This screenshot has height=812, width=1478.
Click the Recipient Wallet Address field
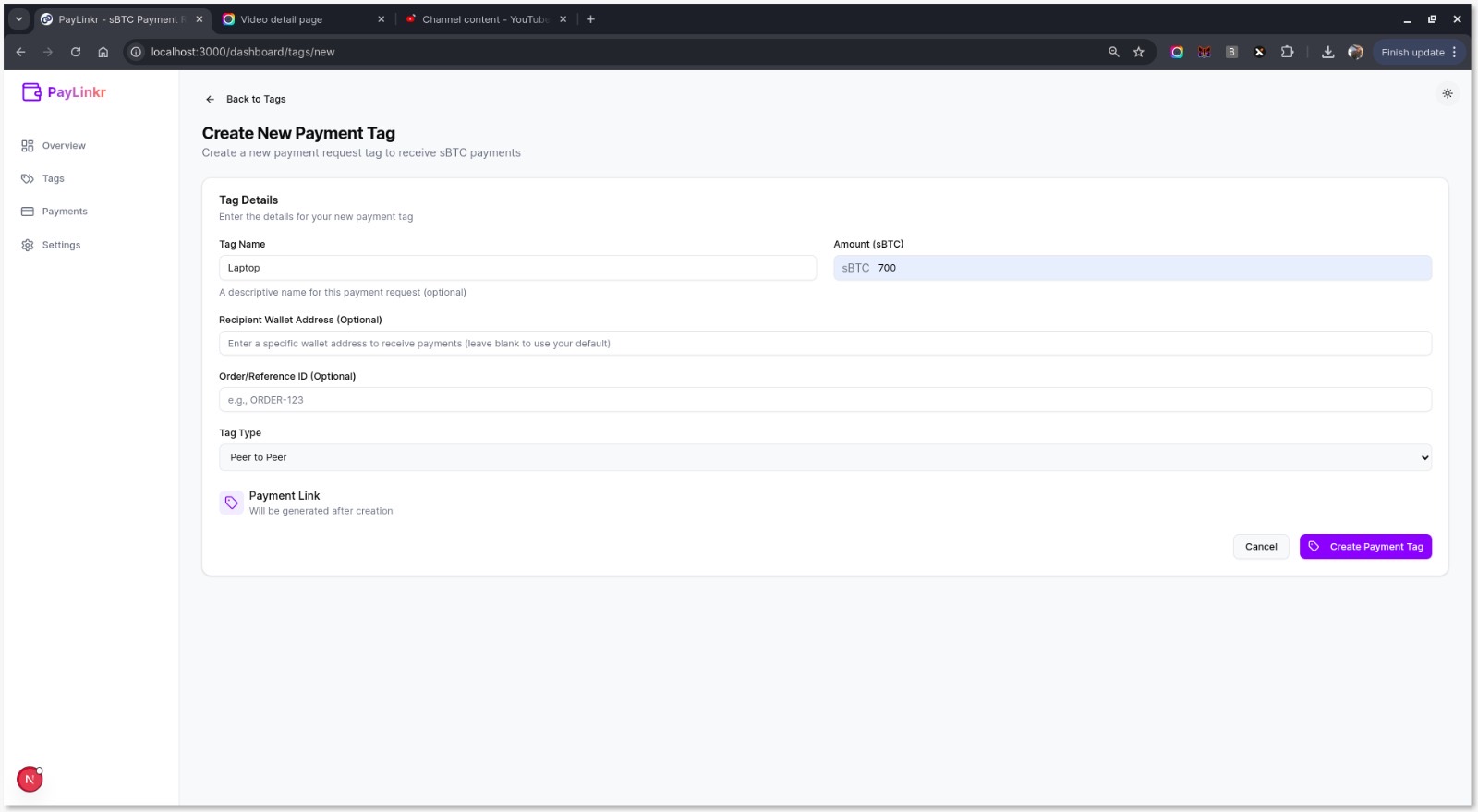coord(825,344)
